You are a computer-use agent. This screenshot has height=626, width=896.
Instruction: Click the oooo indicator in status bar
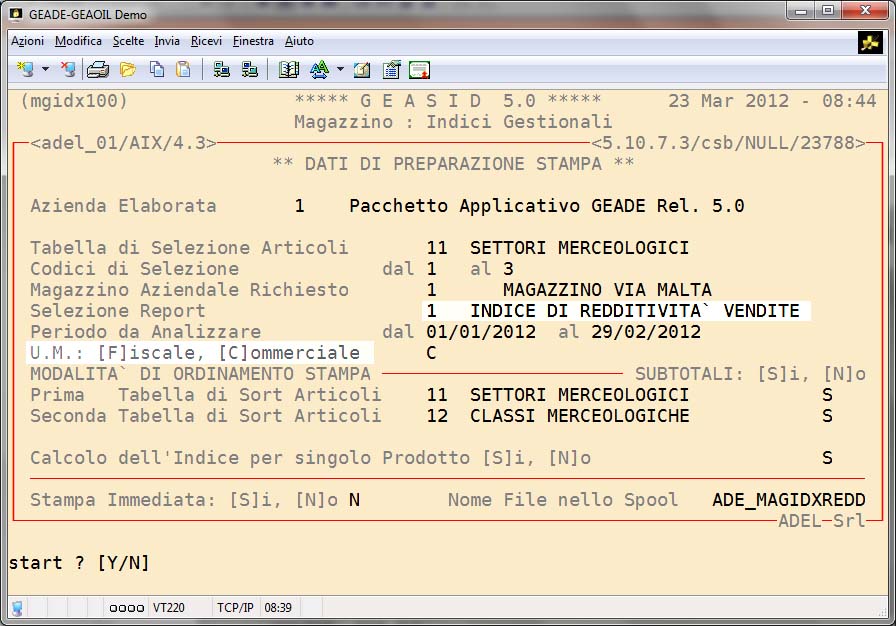(x=126, y=608)
